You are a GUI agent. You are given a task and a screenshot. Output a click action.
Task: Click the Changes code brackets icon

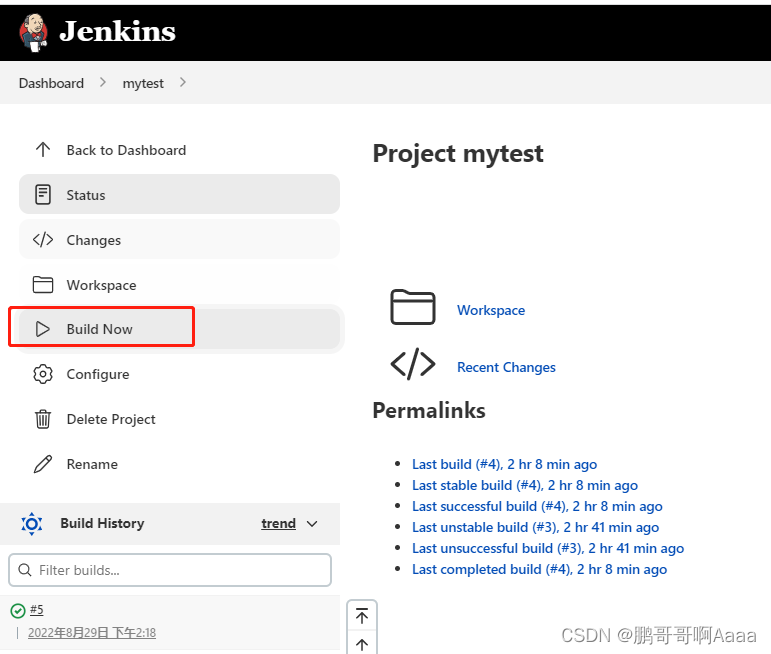click(43, 240)
